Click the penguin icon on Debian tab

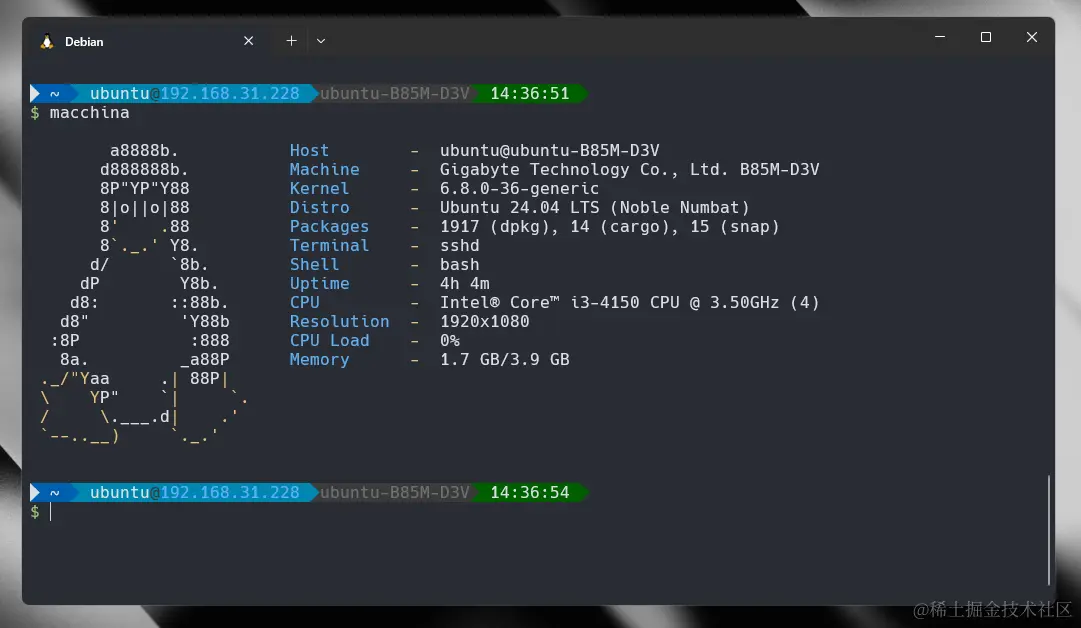[x=47, y=41]
